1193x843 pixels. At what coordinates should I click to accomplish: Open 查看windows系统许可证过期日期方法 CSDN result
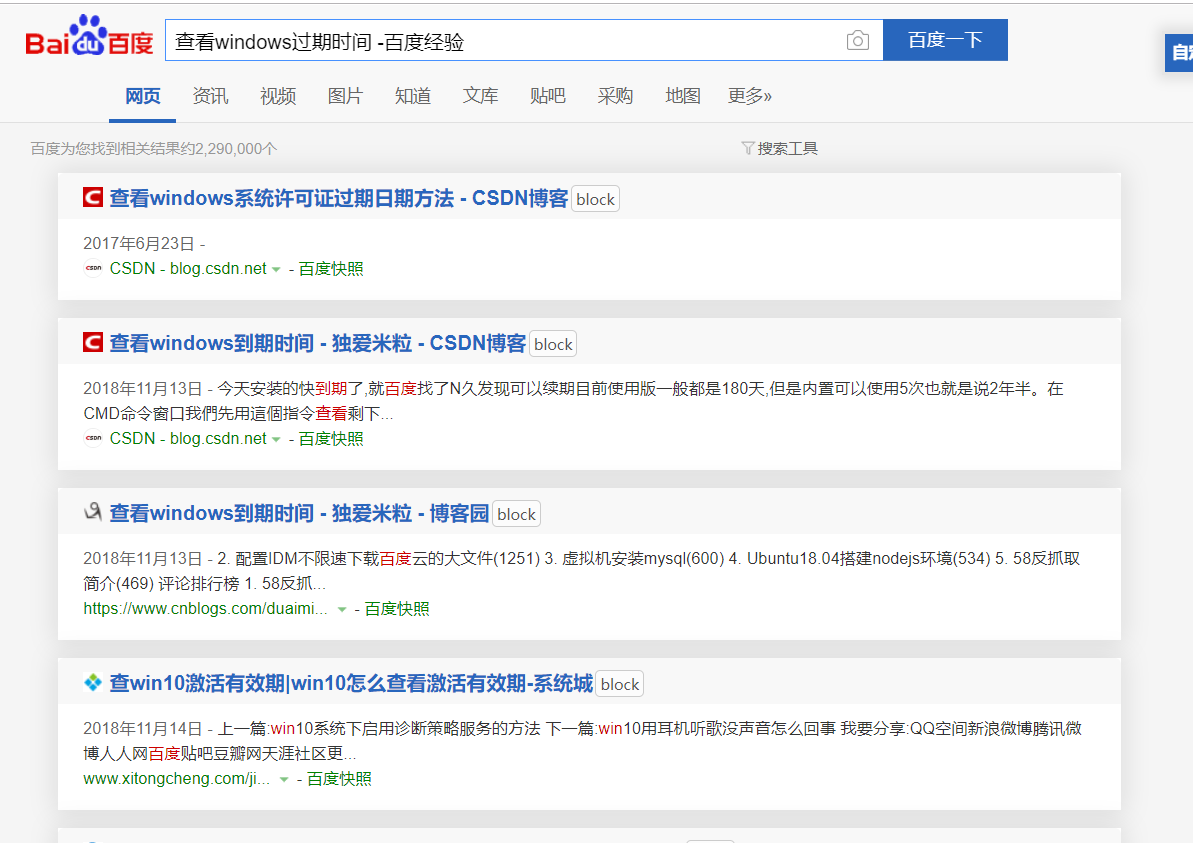[x=339, y=199]
